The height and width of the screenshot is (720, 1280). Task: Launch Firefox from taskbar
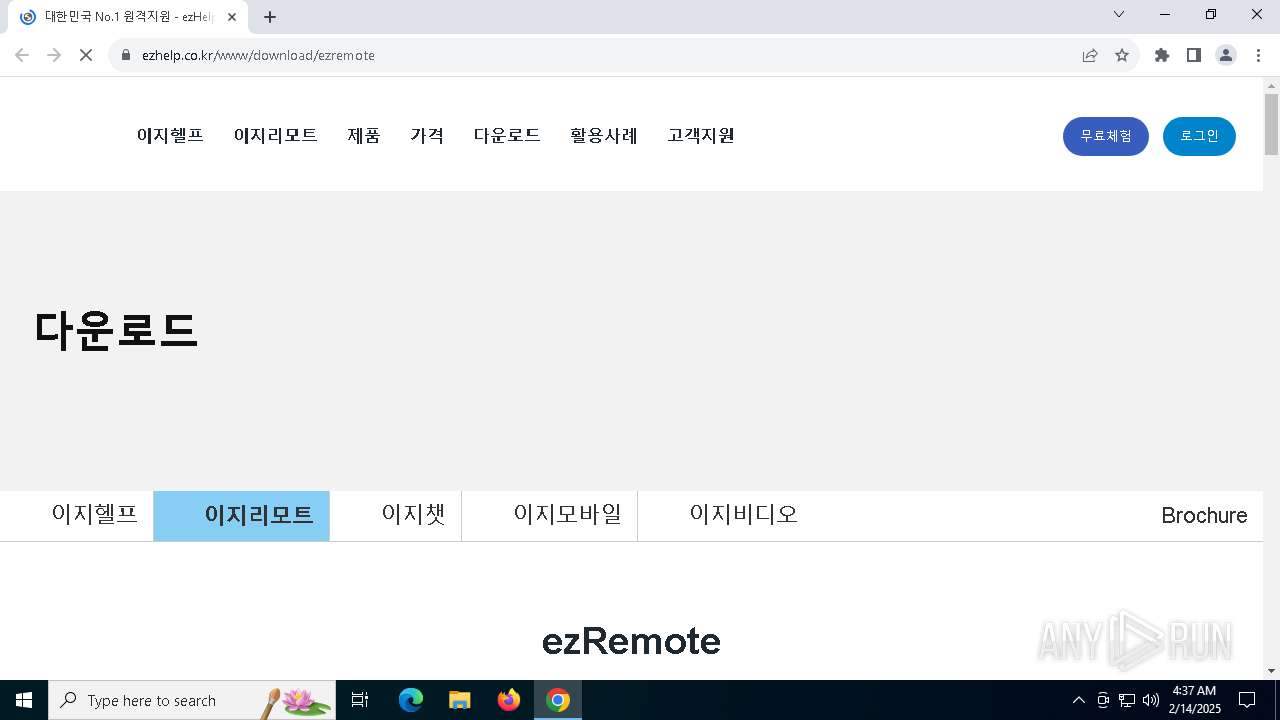pos(509,700)
